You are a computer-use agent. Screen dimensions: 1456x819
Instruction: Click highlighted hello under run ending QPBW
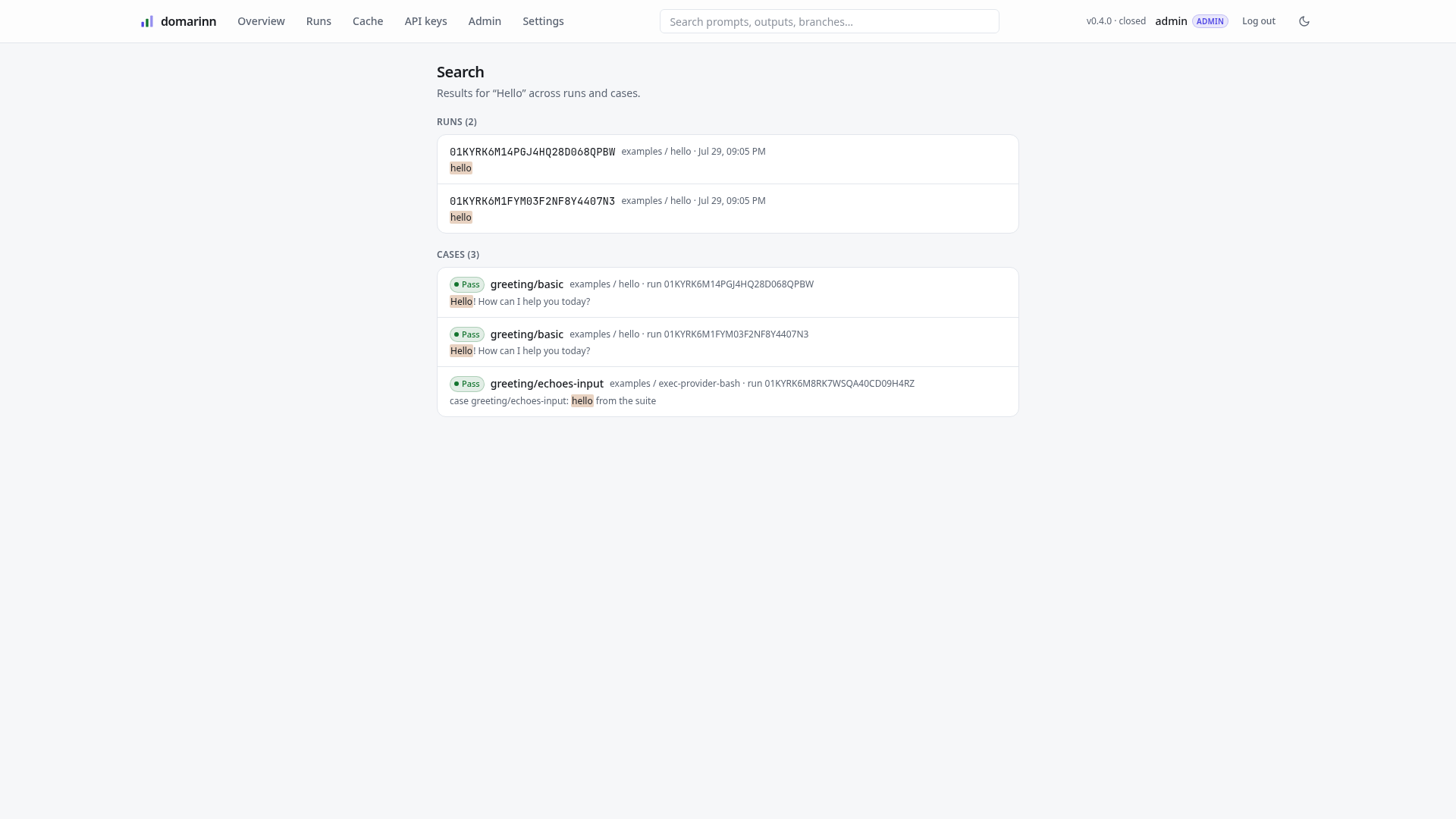click(x=461, y=168)
